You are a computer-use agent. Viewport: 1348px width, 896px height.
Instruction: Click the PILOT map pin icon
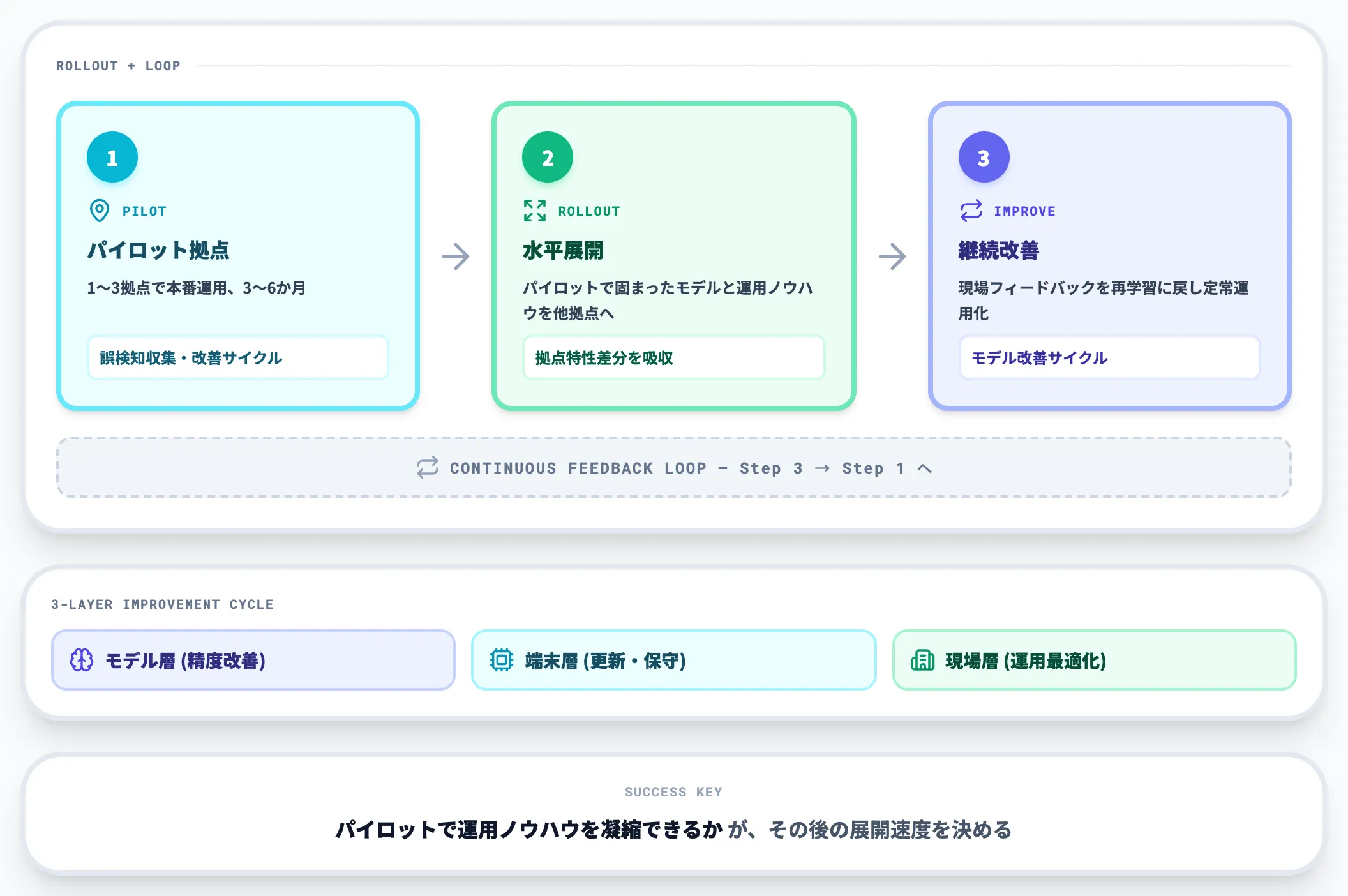pos(100,211)
